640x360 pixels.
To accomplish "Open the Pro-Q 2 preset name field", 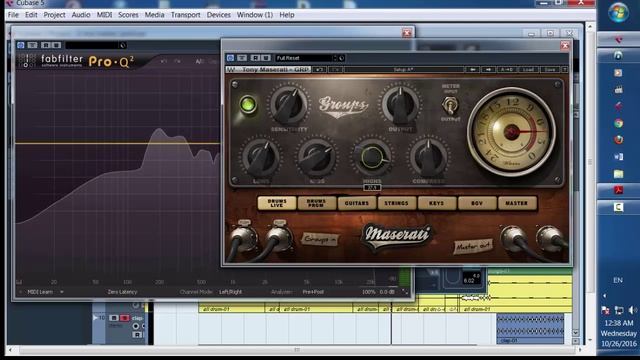I will tap(92, 45).
